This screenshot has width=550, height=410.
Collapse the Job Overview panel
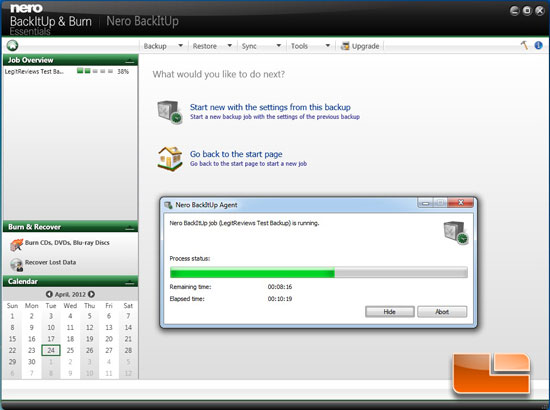tap(129, 61)
